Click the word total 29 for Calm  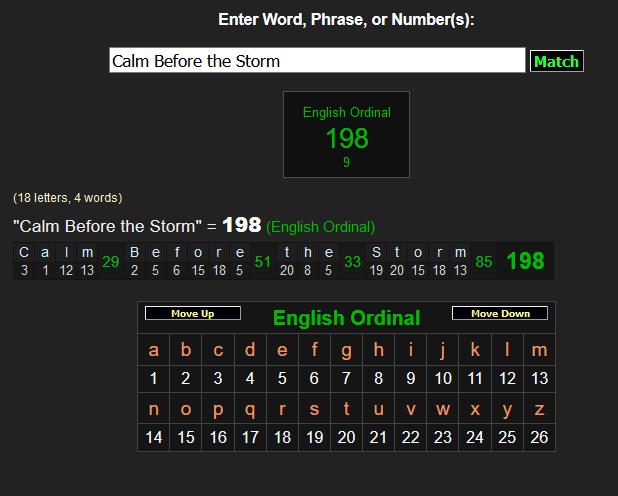[x=111, y=262]
